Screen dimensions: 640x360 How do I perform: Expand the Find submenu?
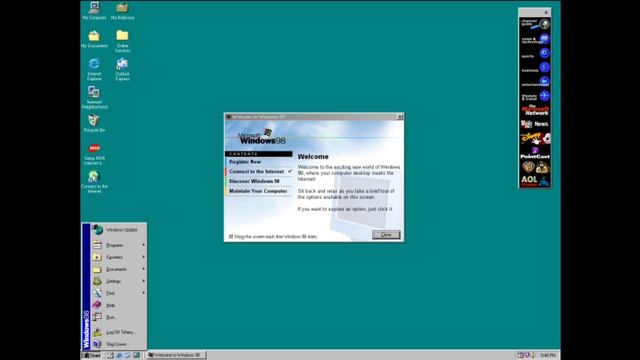pyautogui.click(x=119, y=293)
